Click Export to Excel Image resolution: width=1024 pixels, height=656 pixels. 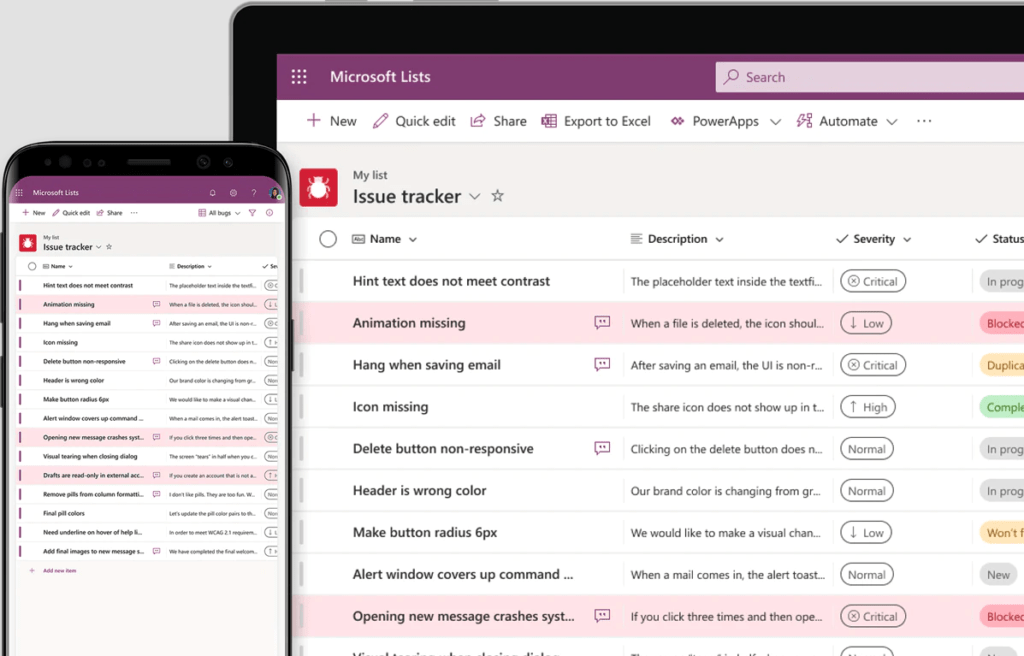596,121
